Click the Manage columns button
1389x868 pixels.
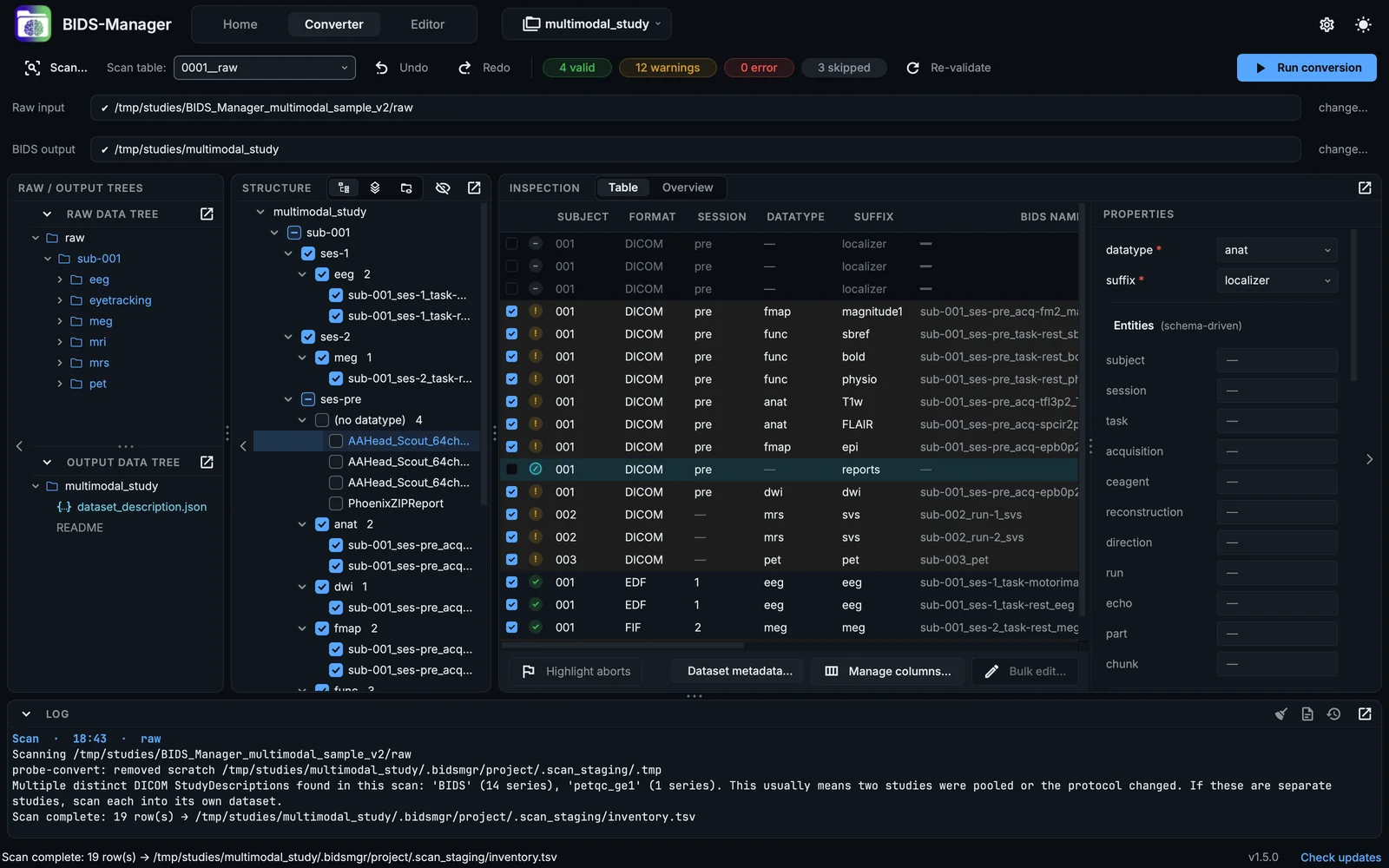(888, 671)
